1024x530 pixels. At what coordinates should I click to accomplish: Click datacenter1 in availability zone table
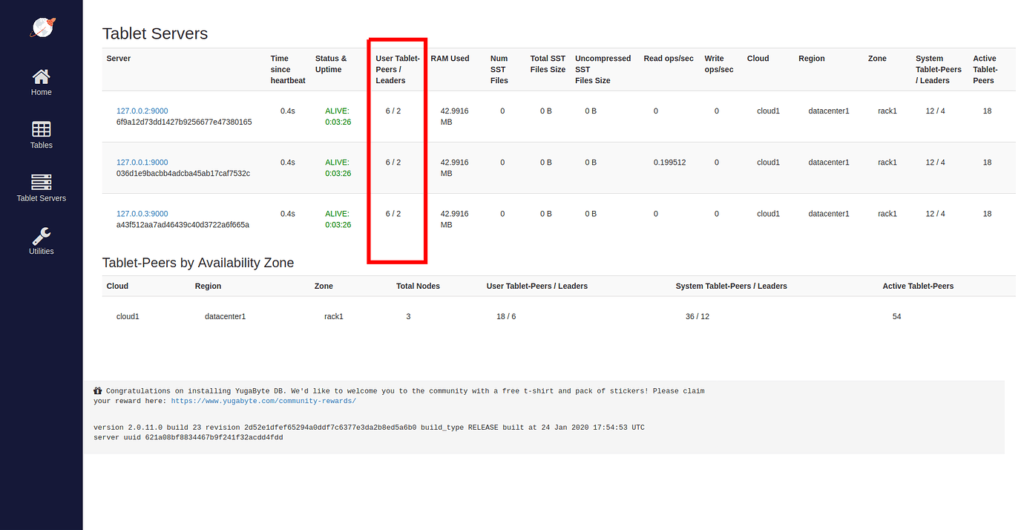coord(225,317)
